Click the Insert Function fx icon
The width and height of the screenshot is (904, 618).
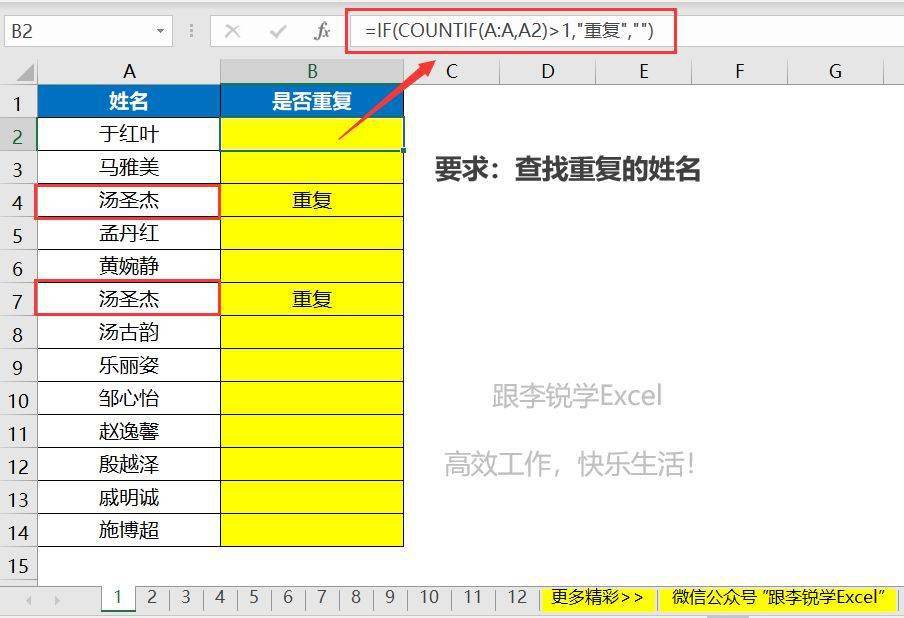[322, 31]
